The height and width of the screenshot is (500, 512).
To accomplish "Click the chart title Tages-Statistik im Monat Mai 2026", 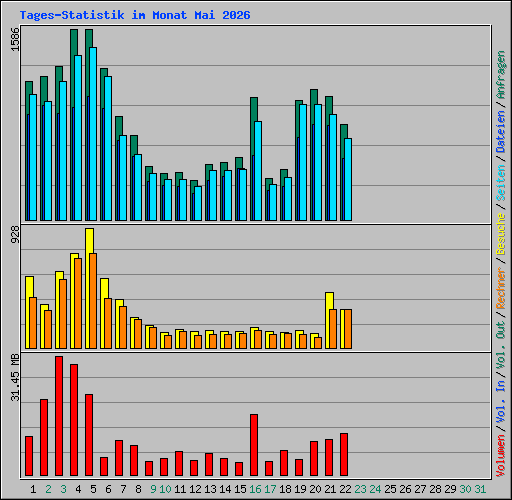I will 135,15.
